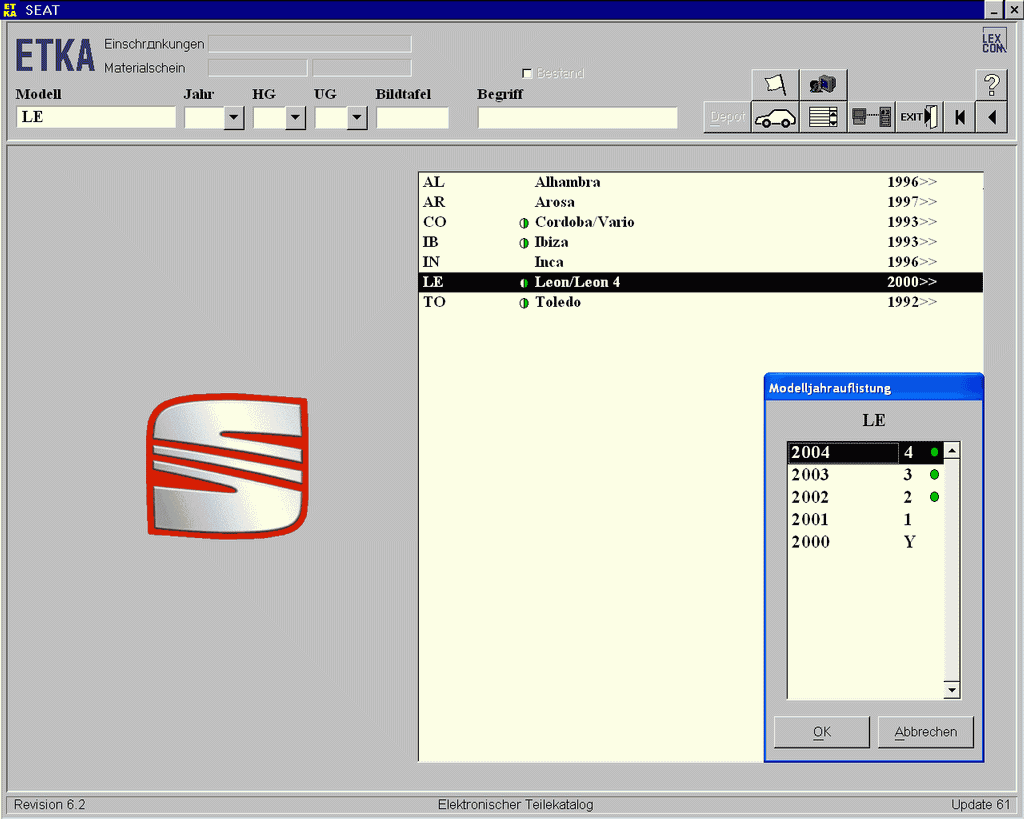
Task: Choose model year 2000 in the list
Action: [x=865, y=542]
